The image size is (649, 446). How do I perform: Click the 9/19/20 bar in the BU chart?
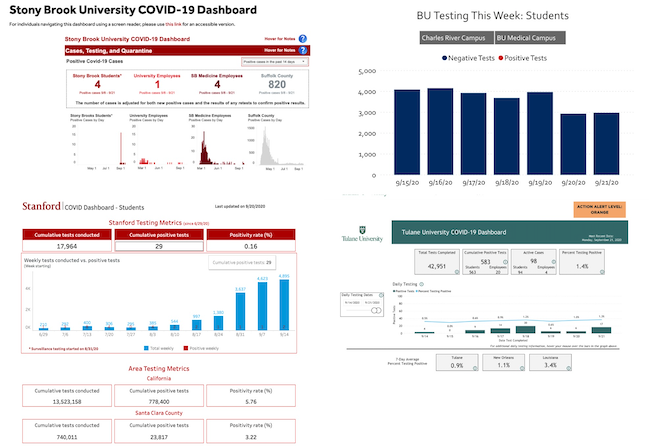point(540,133)
